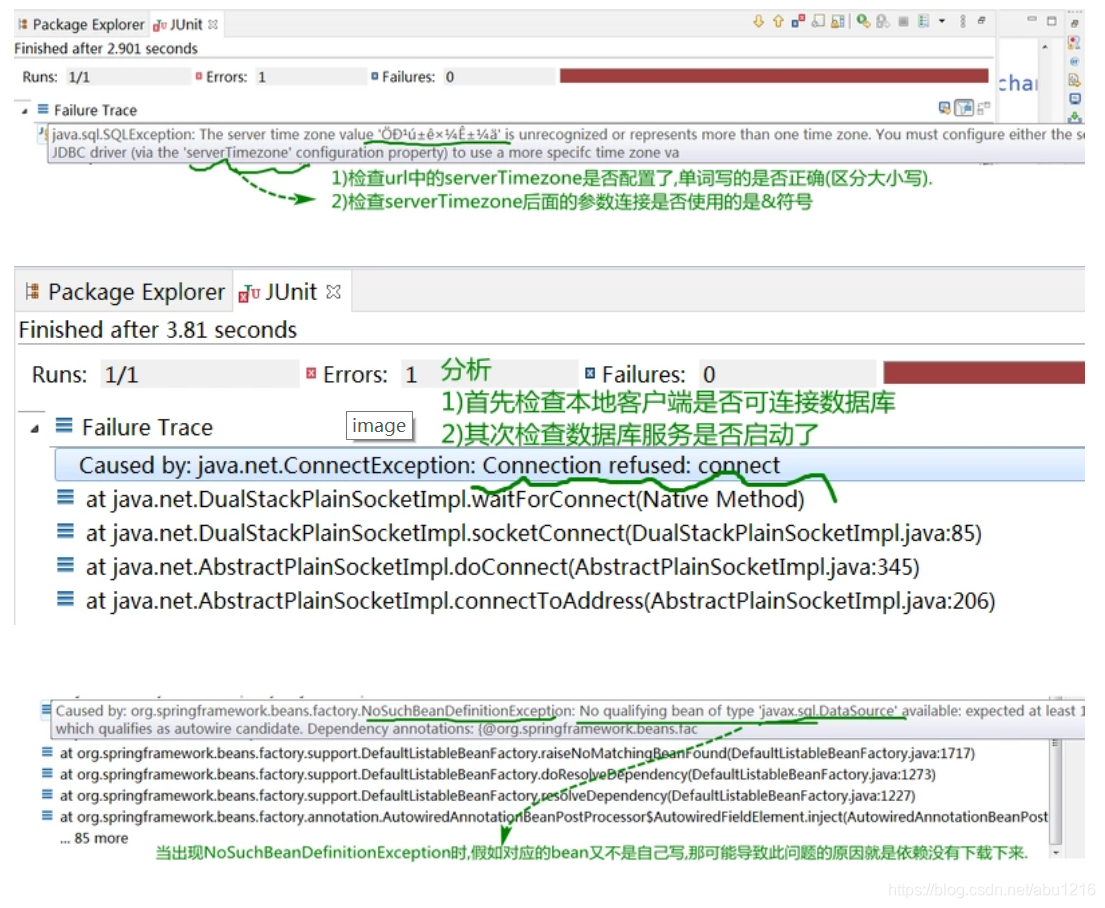
Task: Click the Stop JUnit Test Run square
Action: pyautogui.click(x=903, y=21)
